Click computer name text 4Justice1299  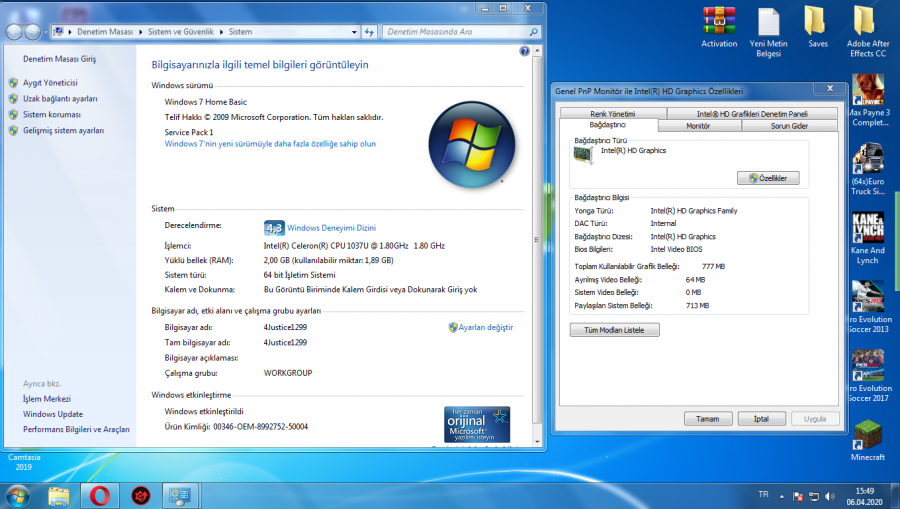(x=285, y=327)
